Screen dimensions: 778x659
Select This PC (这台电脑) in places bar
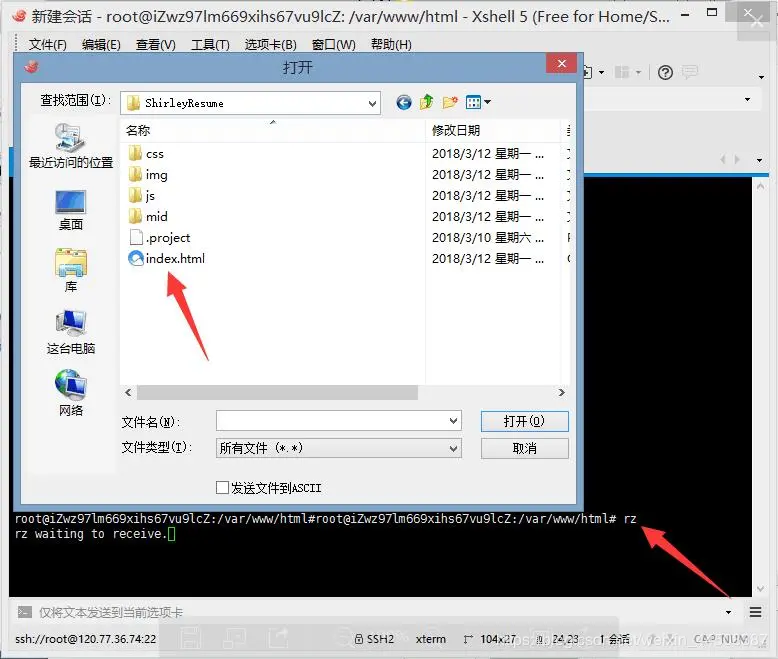tap(71, 332)
